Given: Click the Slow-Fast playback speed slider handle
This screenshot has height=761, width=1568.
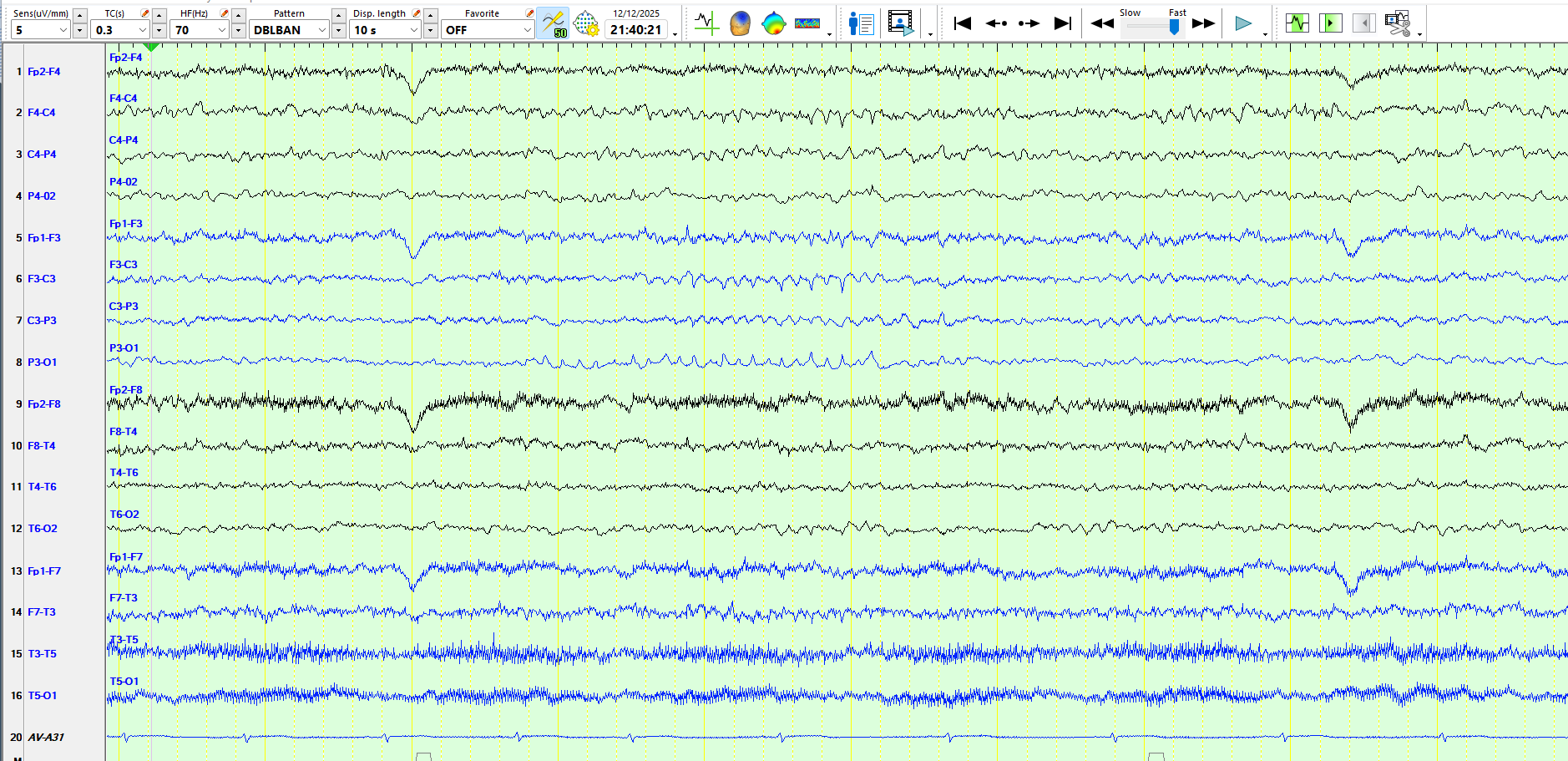Looking at the screenshot, I should point(1174,27).
